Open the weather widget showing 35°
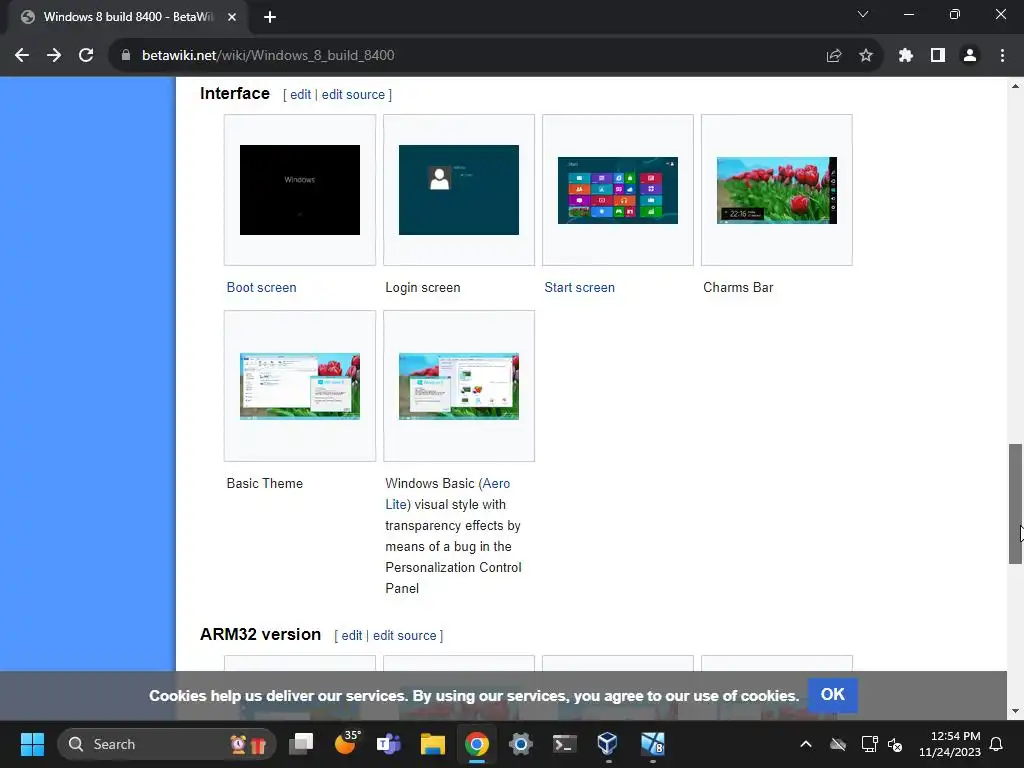The height and width of the screenshot is (768, 1024). click(346, 744)
